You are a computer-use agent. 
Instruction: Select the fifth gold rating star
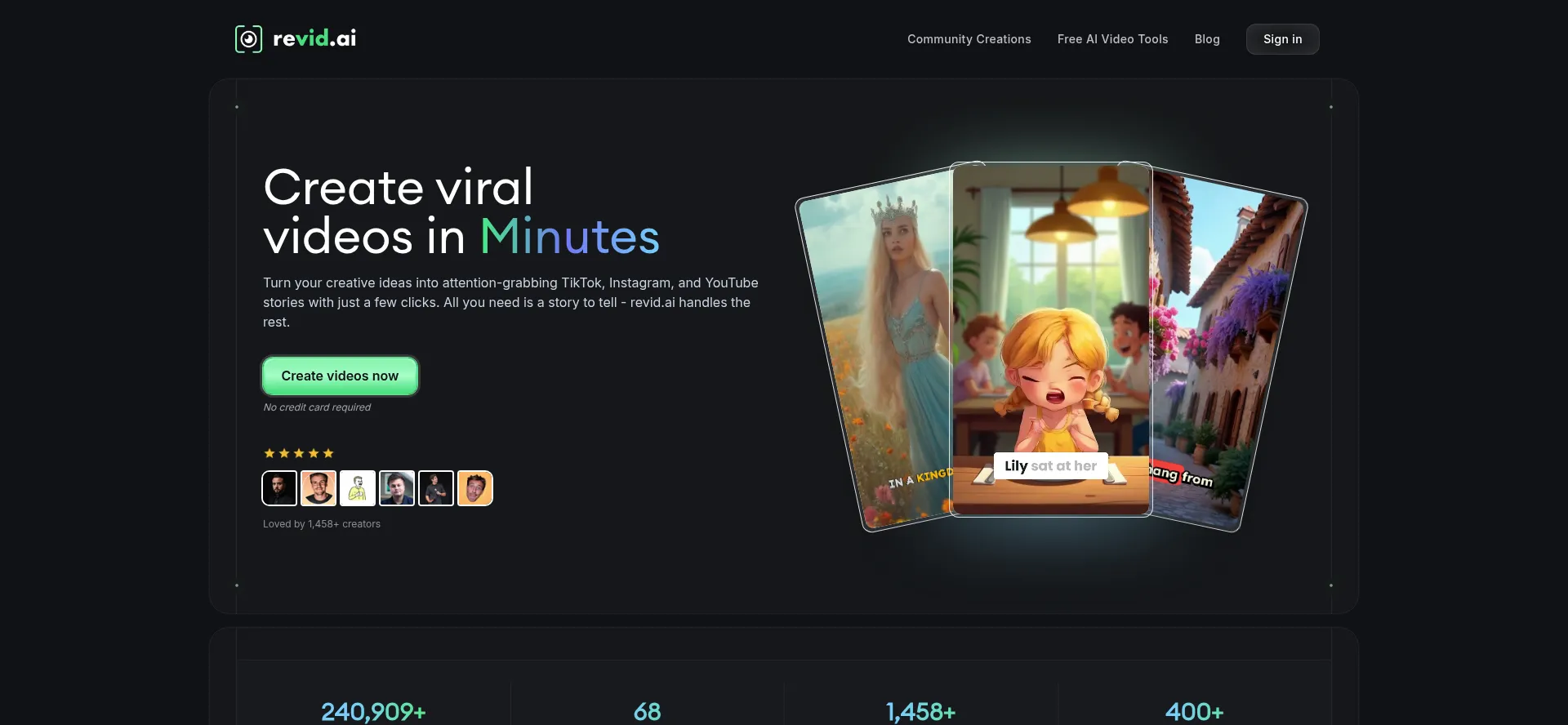tap(328, 453)
